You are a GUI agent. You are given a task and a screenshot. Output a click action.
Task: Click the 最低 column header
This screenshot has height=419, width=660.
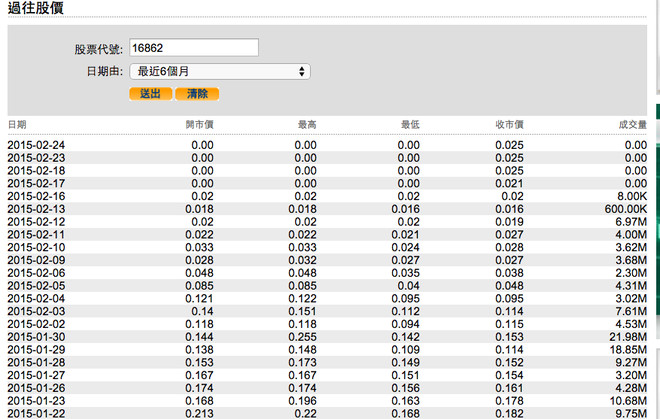point(410,125)
